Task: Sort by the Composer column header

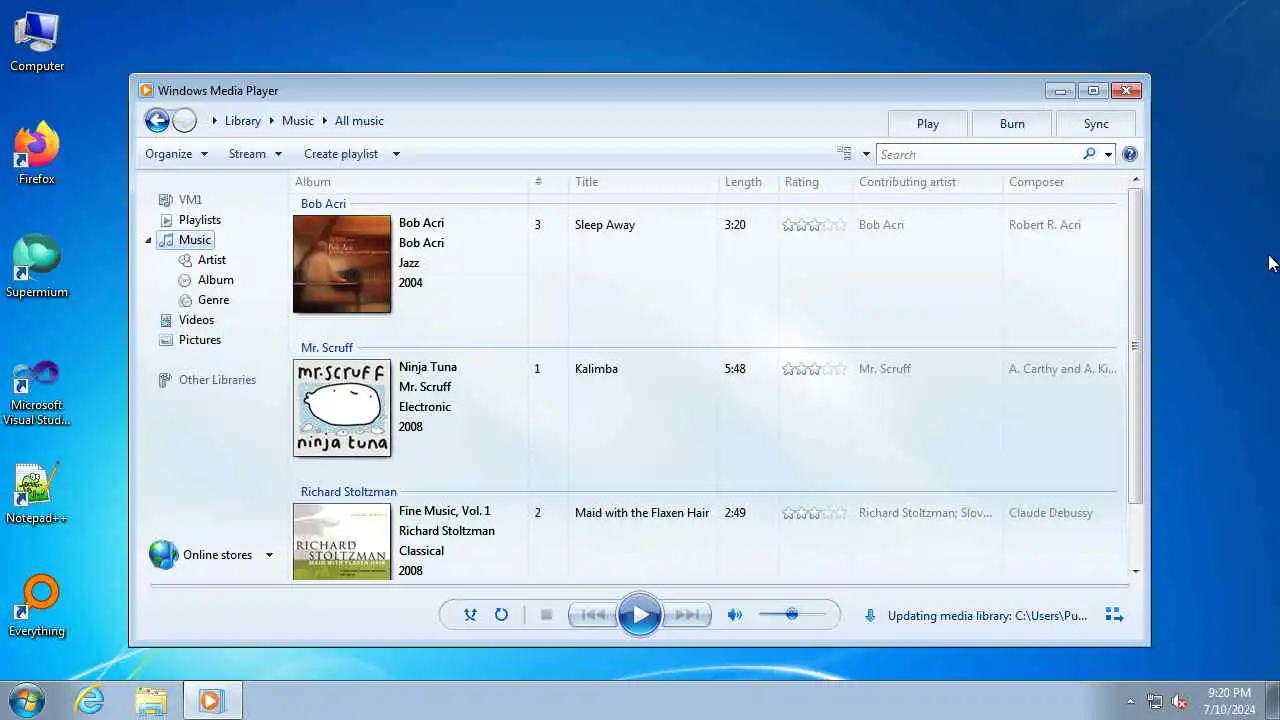Action: [1064, 182]
